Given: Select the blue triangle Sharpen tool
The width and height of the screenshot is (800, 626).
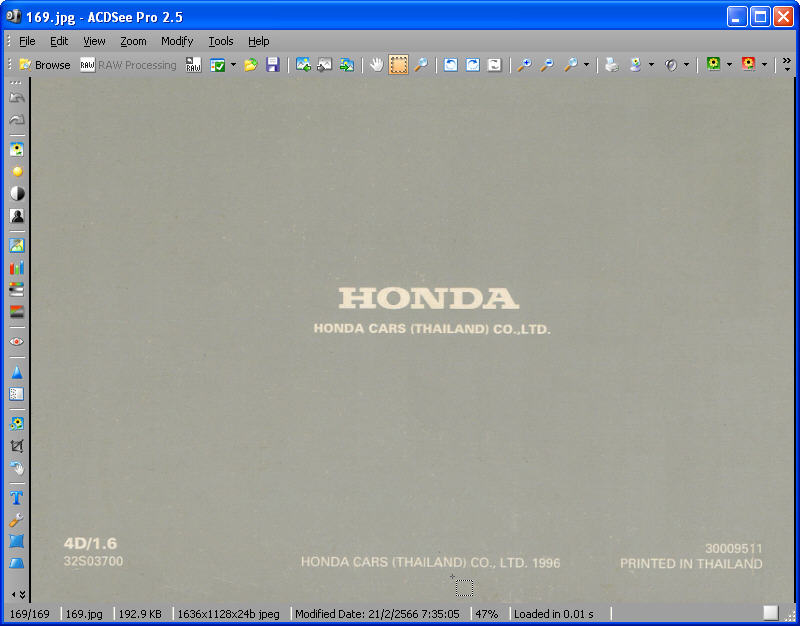Looking at the screenshot, I should [x=17, y=372].
